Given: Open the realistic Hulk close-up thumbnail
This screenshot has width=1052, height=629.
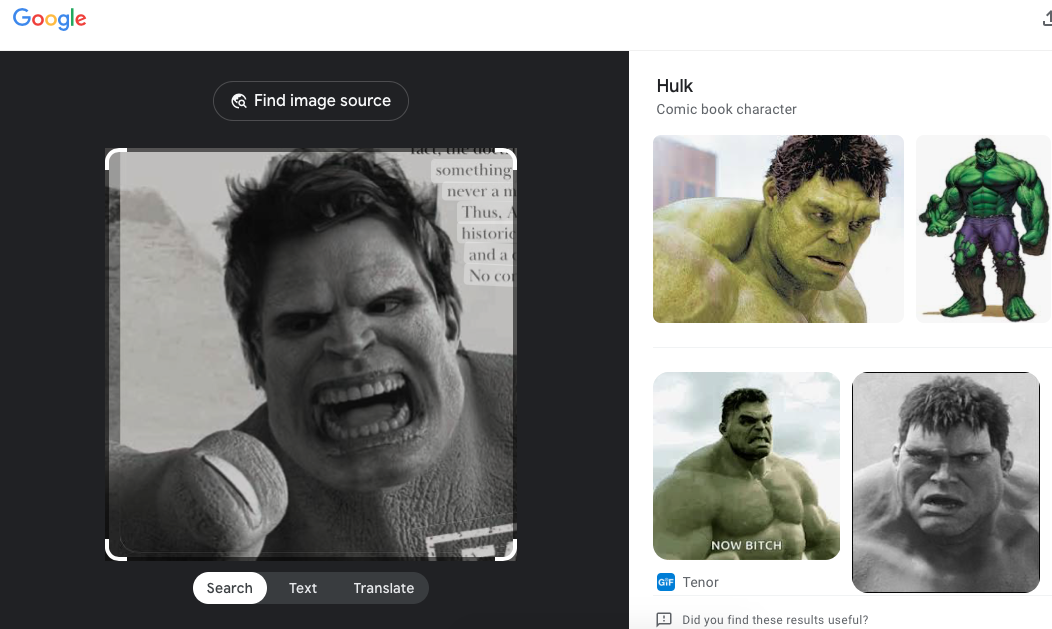Looking at the screenshot, I should click(778, 229).
